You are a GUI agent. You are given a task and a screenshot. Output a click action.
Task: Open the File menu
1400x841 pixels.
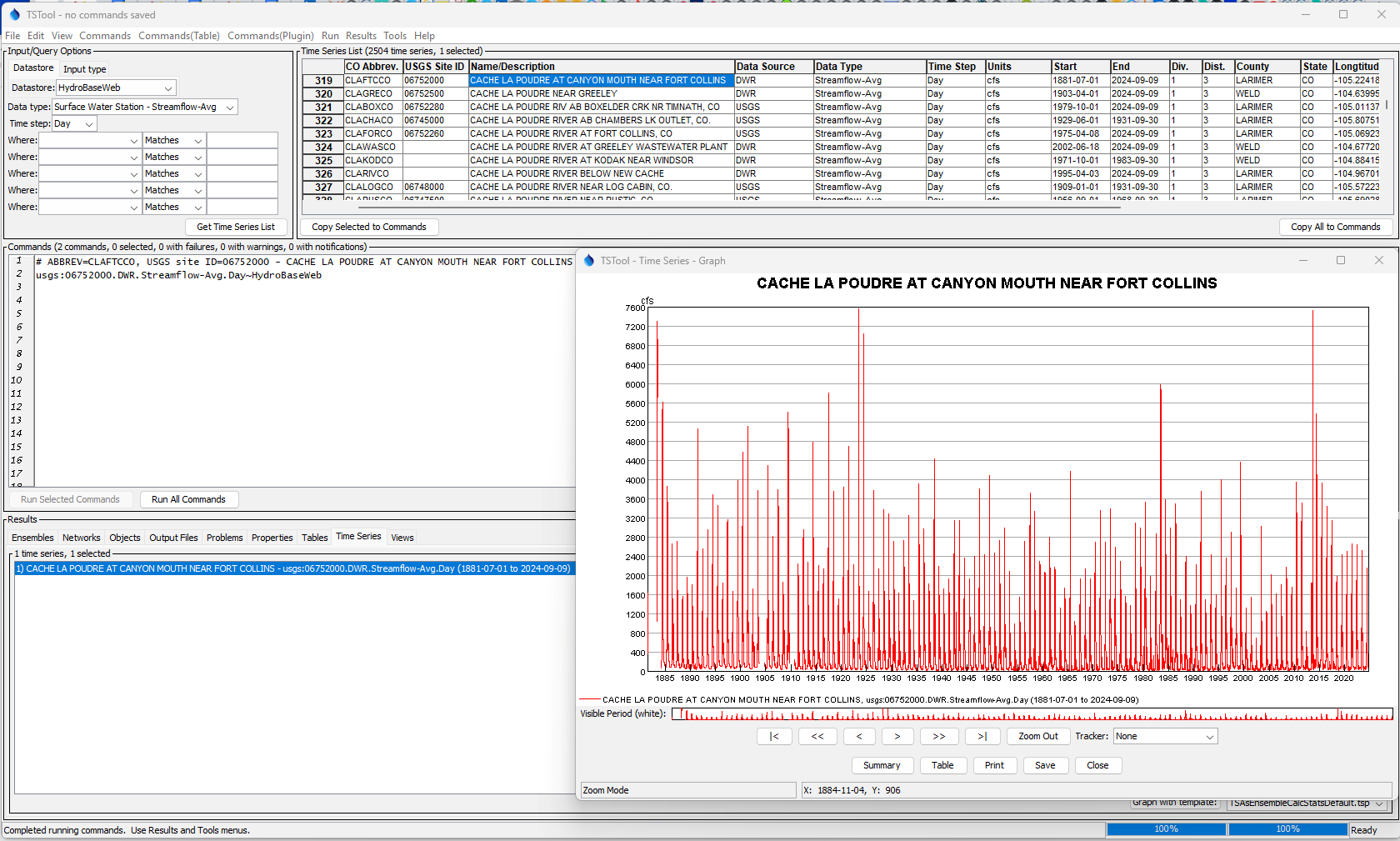pos(12,36)
